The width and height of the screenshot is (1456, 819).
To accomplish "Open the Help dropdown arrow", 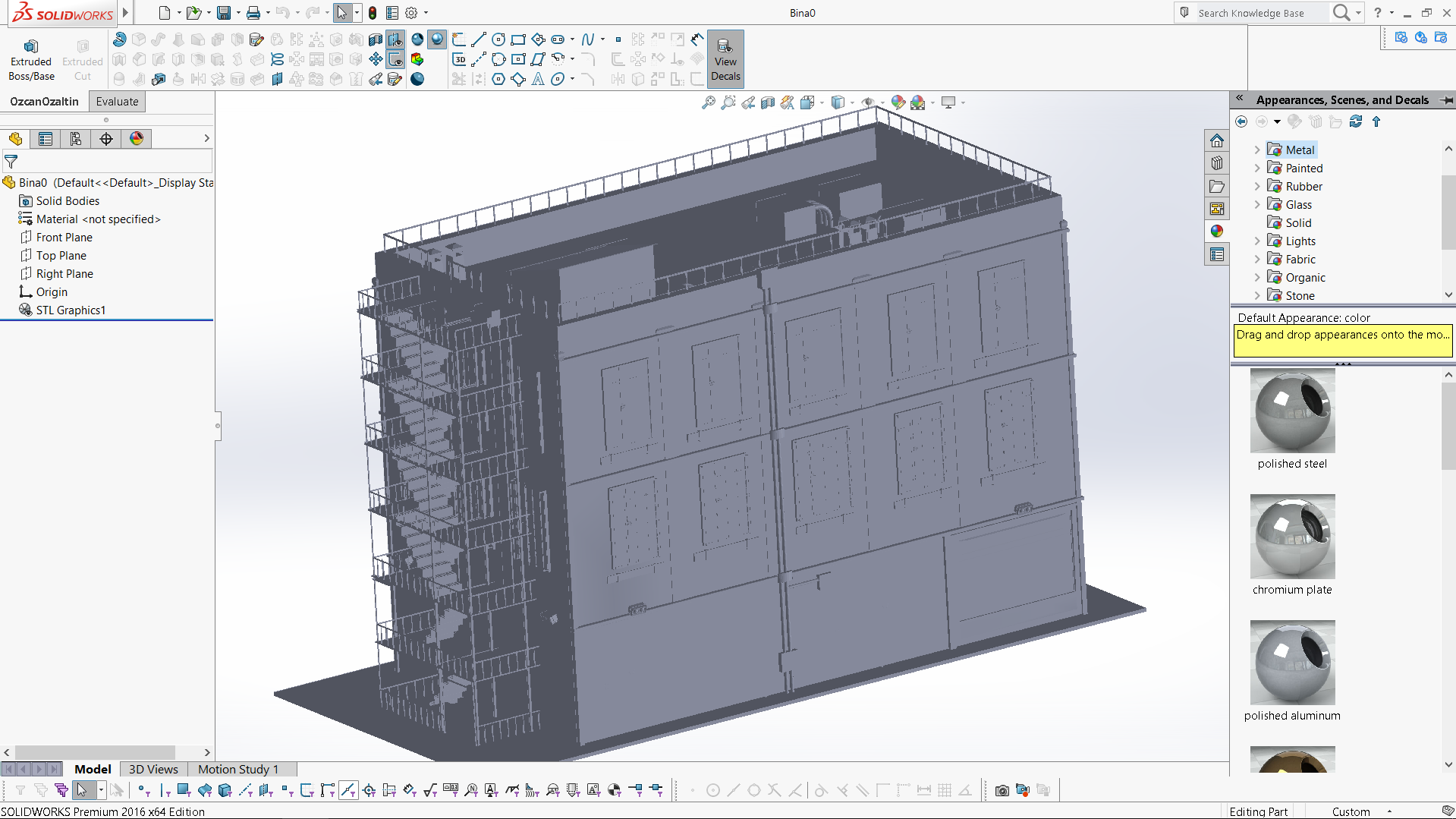I will tap(1392, 13).
